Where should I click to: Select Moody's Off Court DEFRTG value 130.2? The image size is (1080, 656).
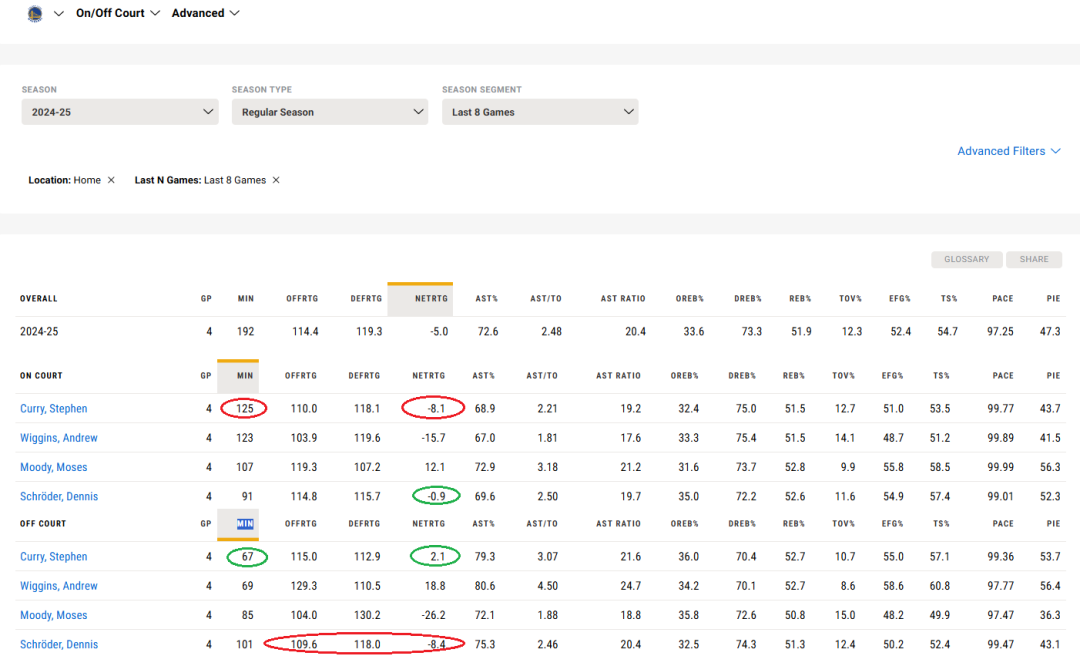pos(367,615)
